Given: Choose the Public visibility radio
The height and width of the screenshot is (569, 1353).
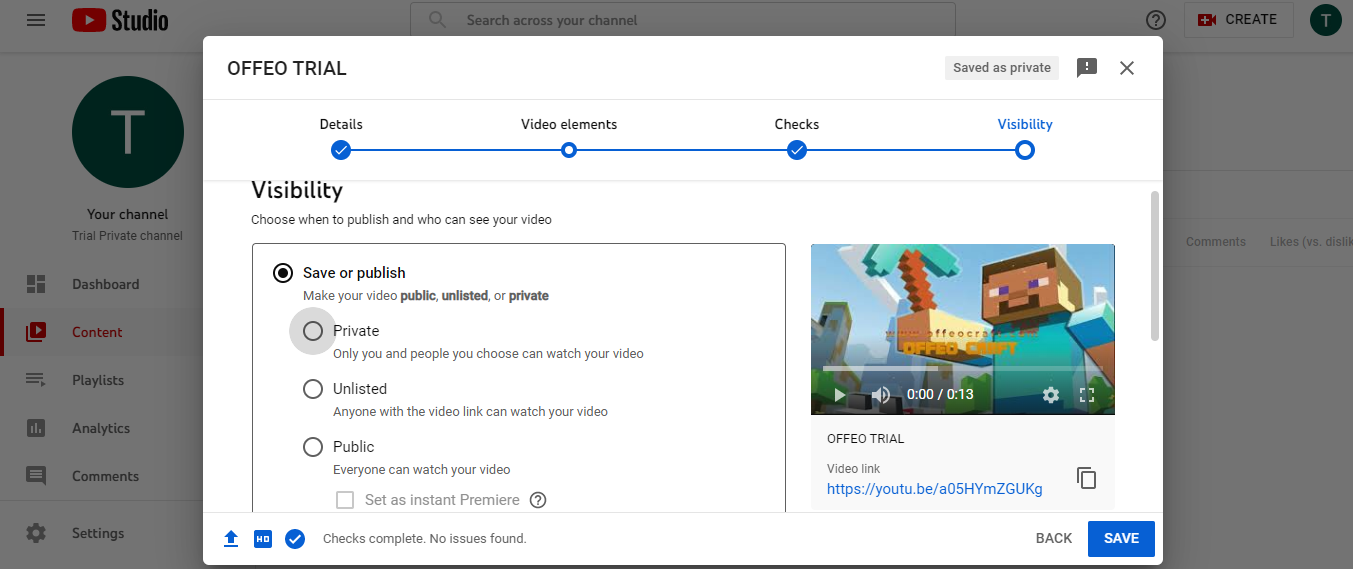Looking at the screenshot, I should click(x=313, y=447).
